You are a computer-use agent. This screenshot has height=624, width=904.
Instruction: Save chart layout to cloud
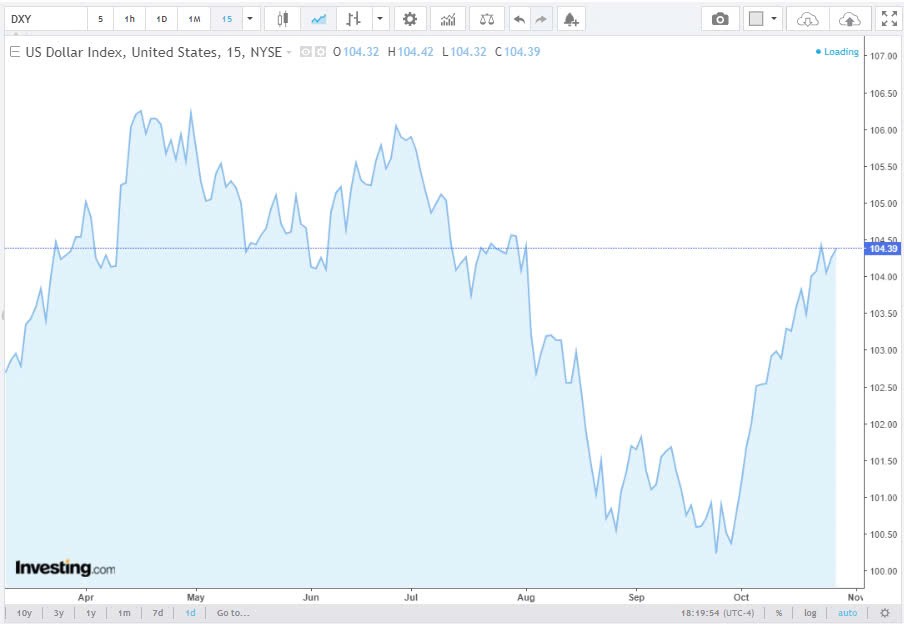(x=848, y=19)
